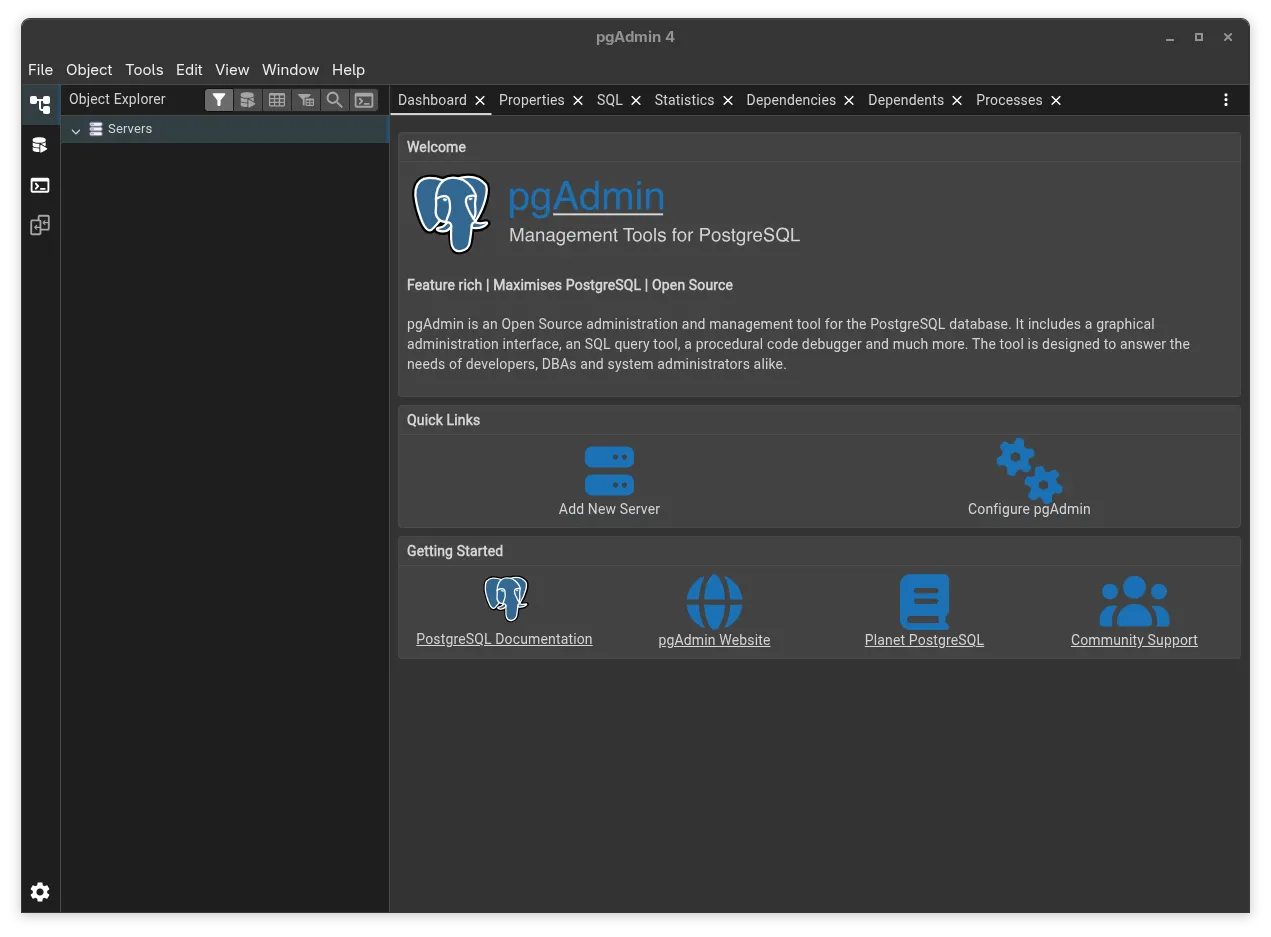Click the View Data grid toolbar icon
Screen dimensions: 1271x937
(x=277, y=100)
